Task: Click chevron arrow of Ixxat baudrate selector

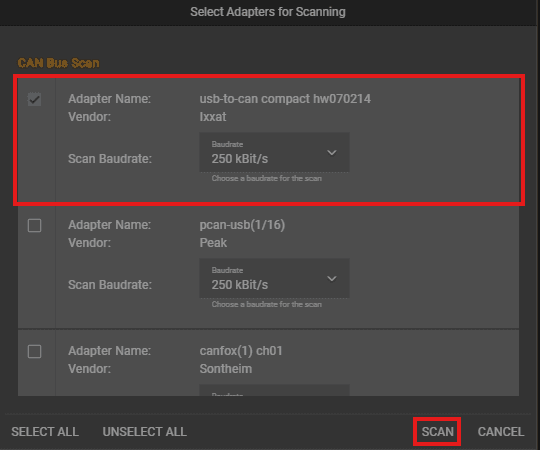Action: 332,153
